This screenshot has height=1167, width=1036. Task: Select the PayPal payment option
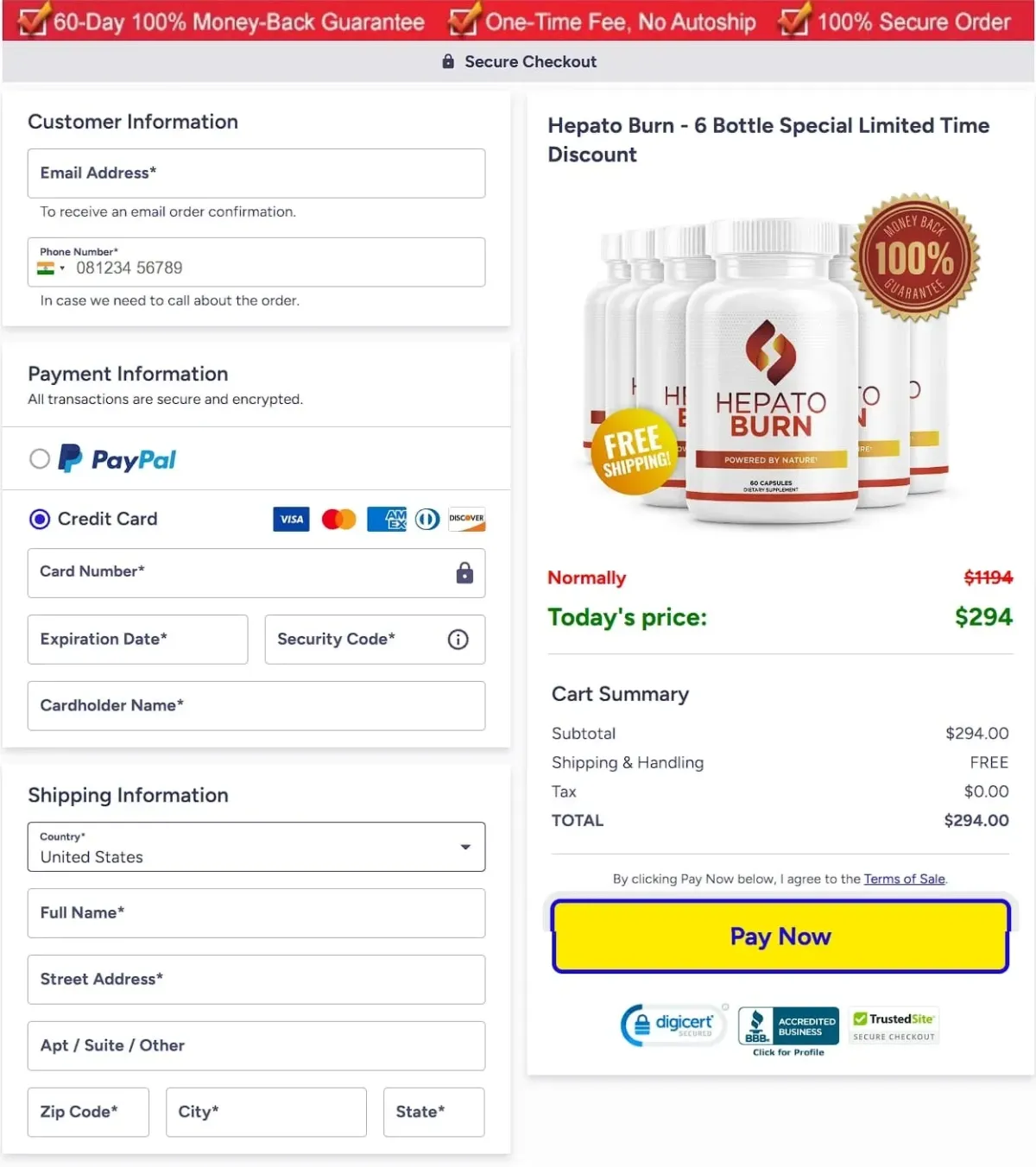coord(40,458)
